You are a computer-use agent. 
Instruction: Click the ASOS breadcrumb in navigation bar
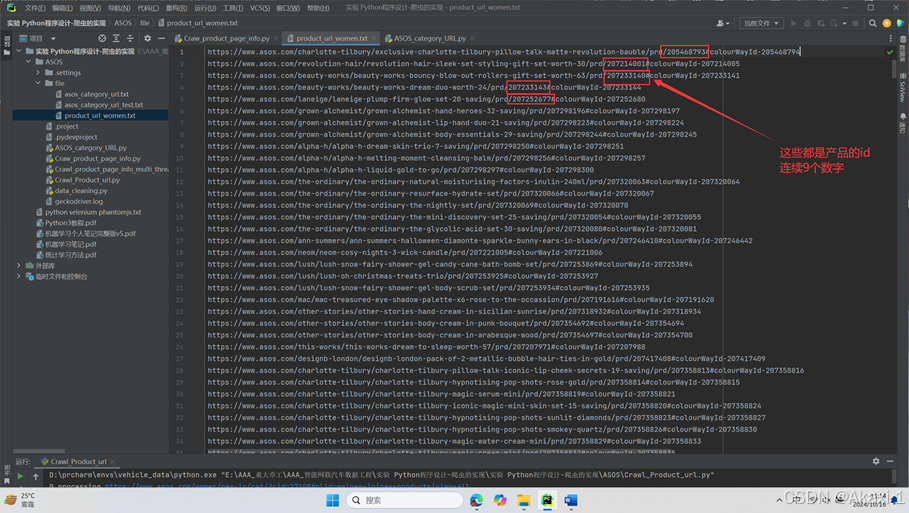click(123, 23)
